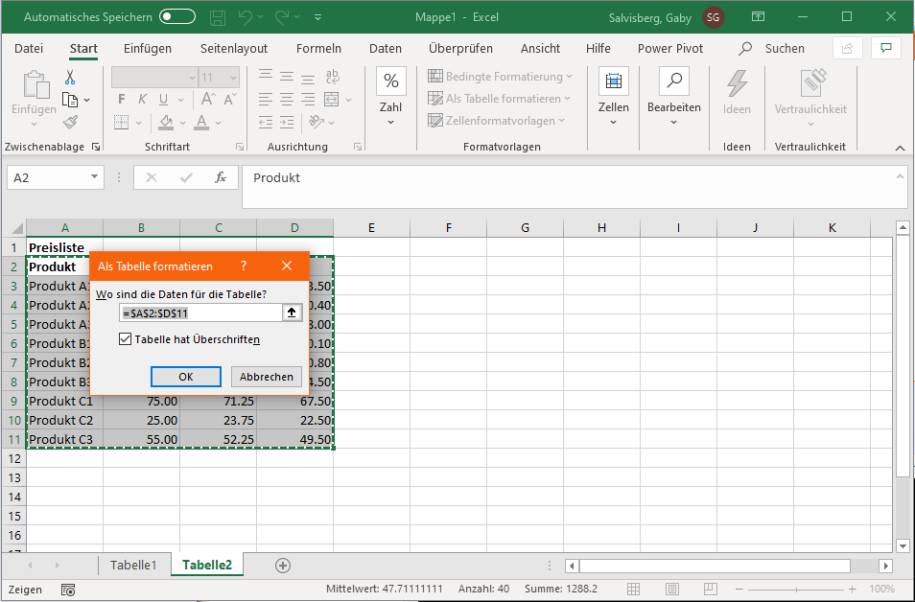Viewport: 915px width, 602px height.
Task: Add a new sheet with plus icon
Action: (283, 565)
